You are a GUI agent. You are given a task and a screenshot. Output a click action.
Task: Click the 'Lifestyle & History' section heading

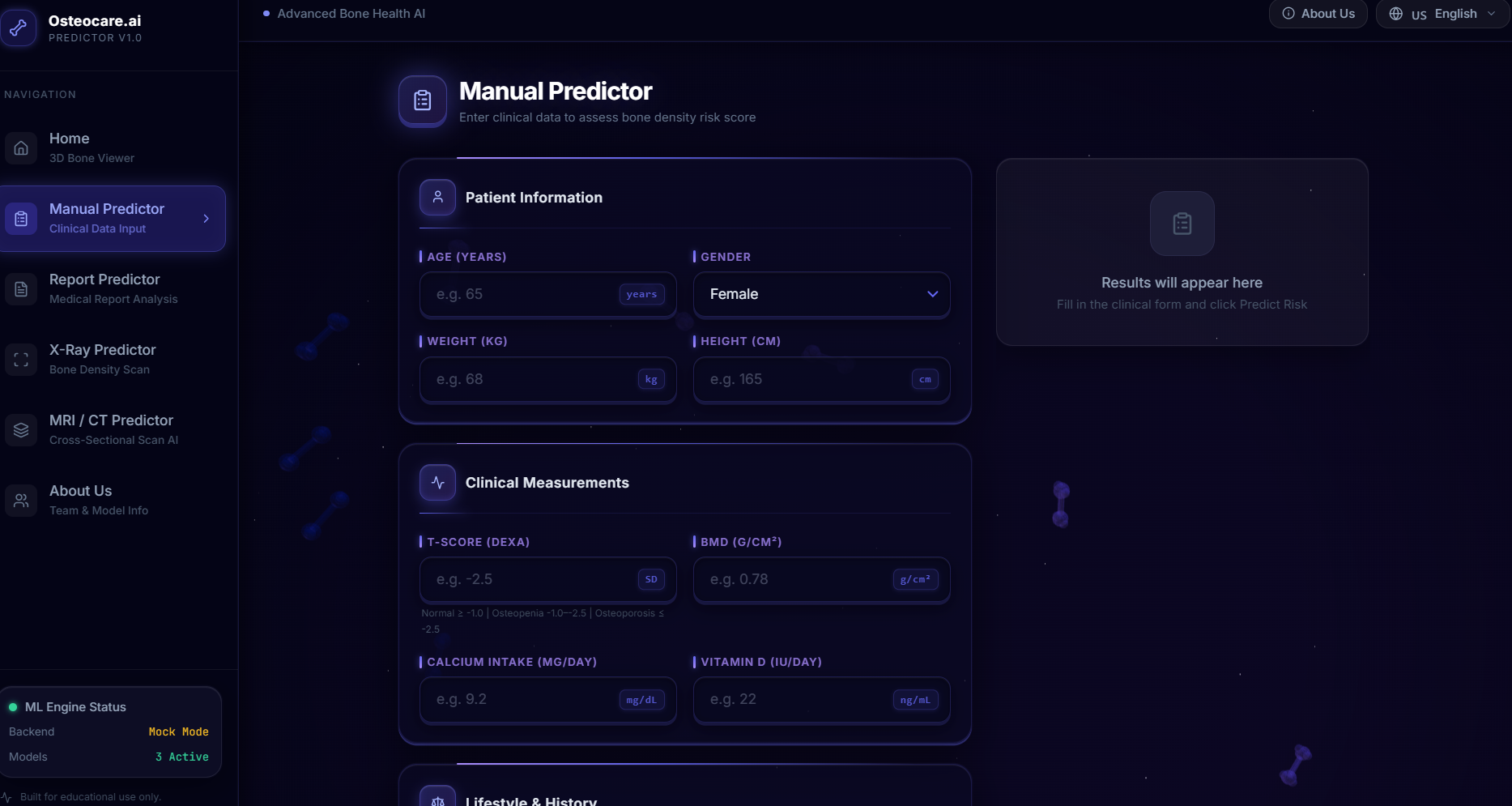coord(531,801)
